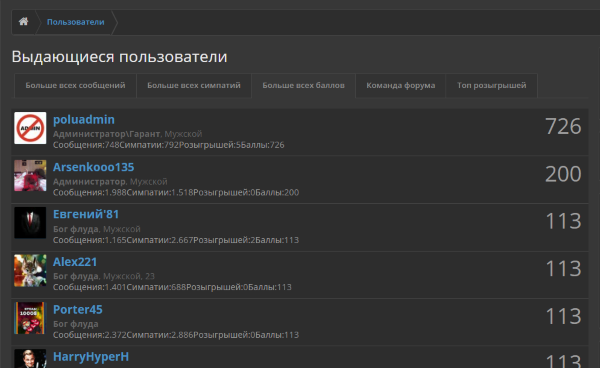Switch to Больше всех симпатий tab
The height and width of the screenshot is (368, 600).
(194, 85)
